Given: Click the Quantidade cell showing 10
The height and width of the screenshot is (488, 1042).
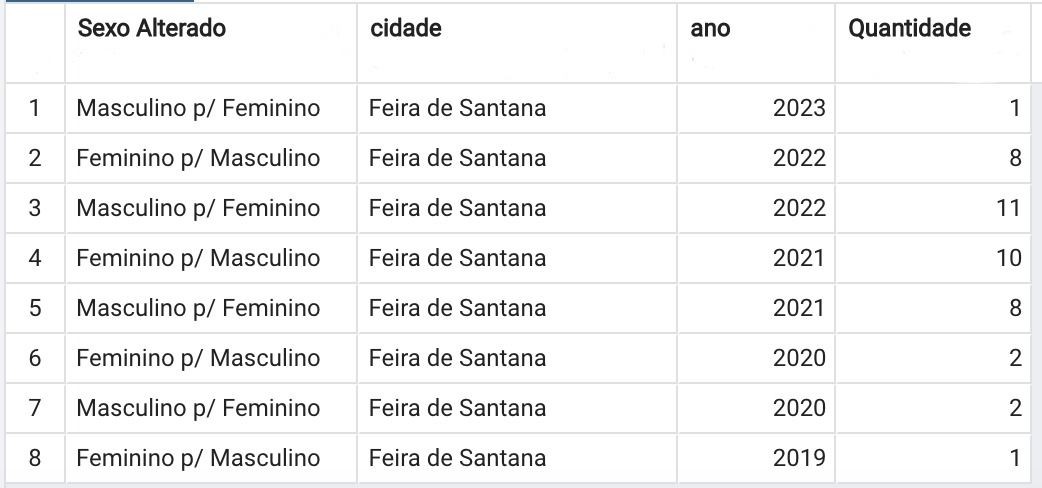Looking at the screenshot, I should [933, 258].
